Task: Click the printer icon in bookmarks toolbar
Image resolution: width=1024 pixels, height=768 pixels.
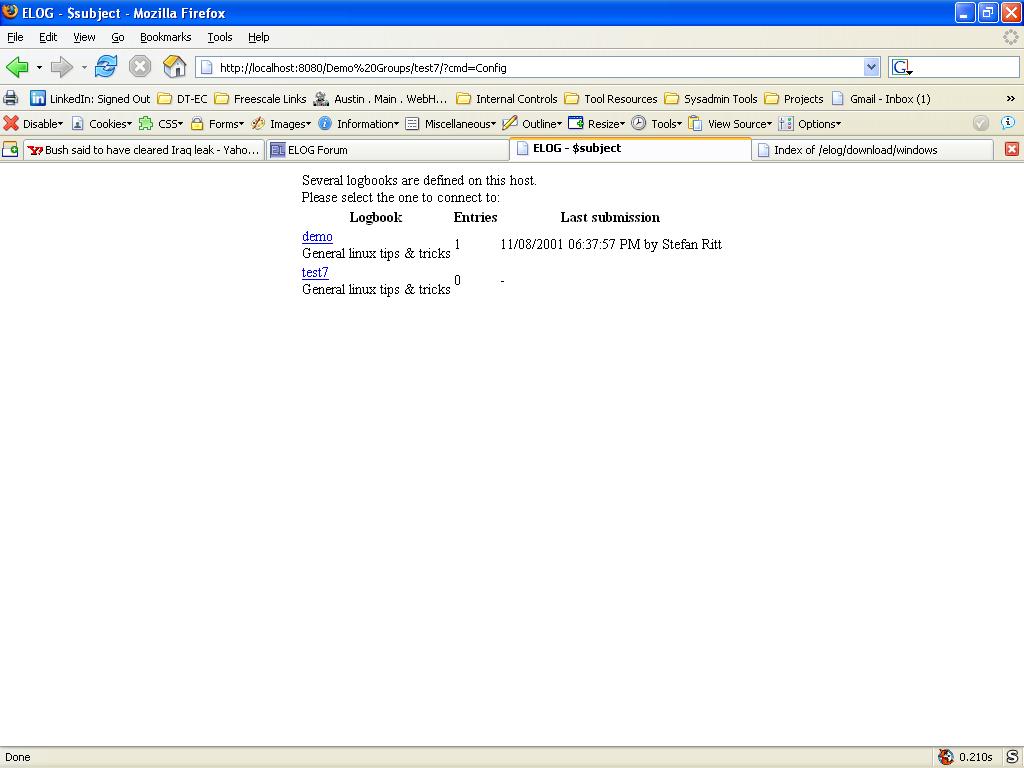Action: 10,99
